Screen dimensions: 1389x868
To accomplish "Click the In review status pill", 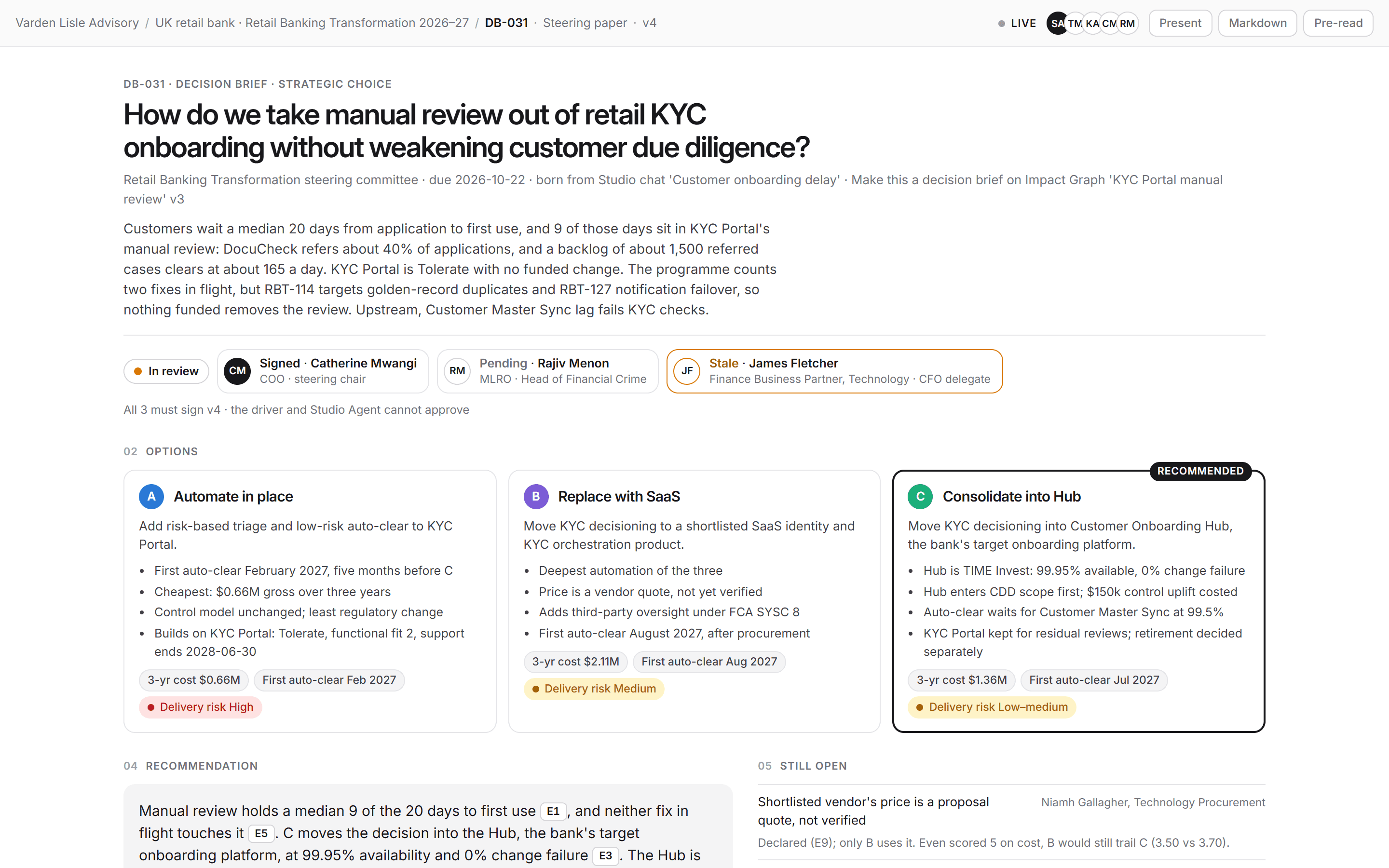I will pos(166,371).
